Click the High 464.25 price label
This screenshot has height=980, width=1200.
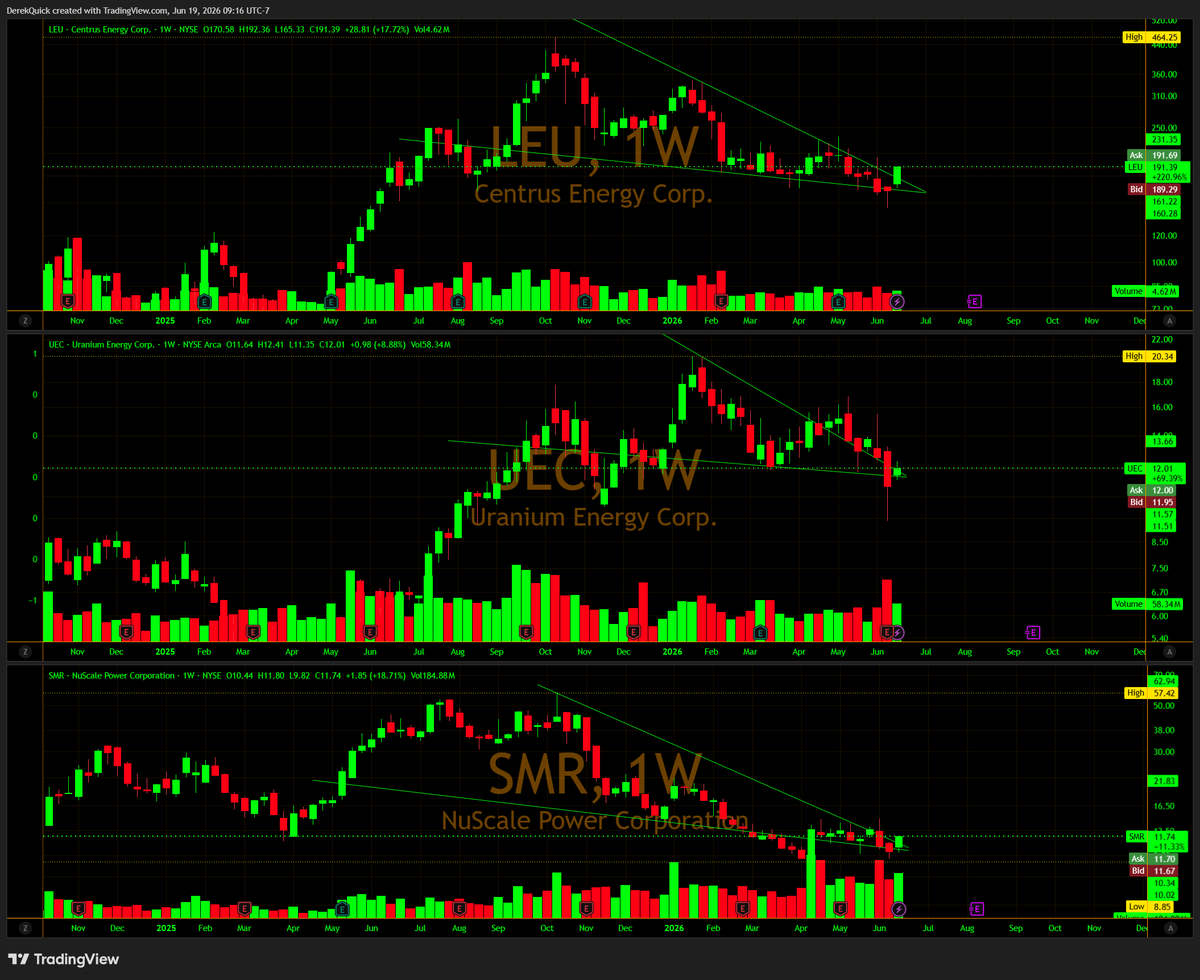pyautogui.click(x=1150, y=37)
